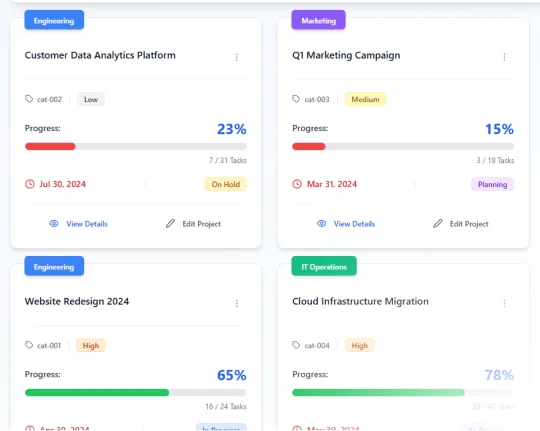
Task: Click the High badge next to cat-001
Action: coord(91,345)
